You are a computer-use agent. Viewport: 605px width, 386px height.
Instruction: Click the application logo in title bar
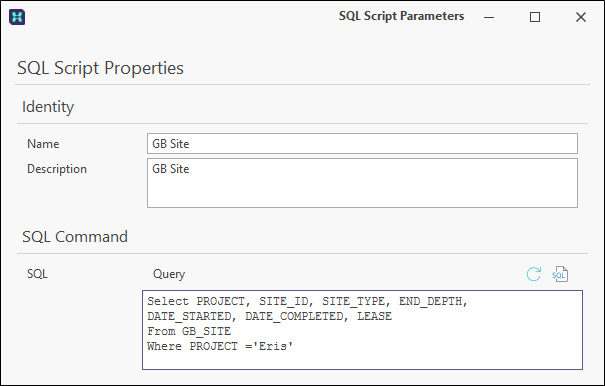pyautogui.click(x=17, y=17)
